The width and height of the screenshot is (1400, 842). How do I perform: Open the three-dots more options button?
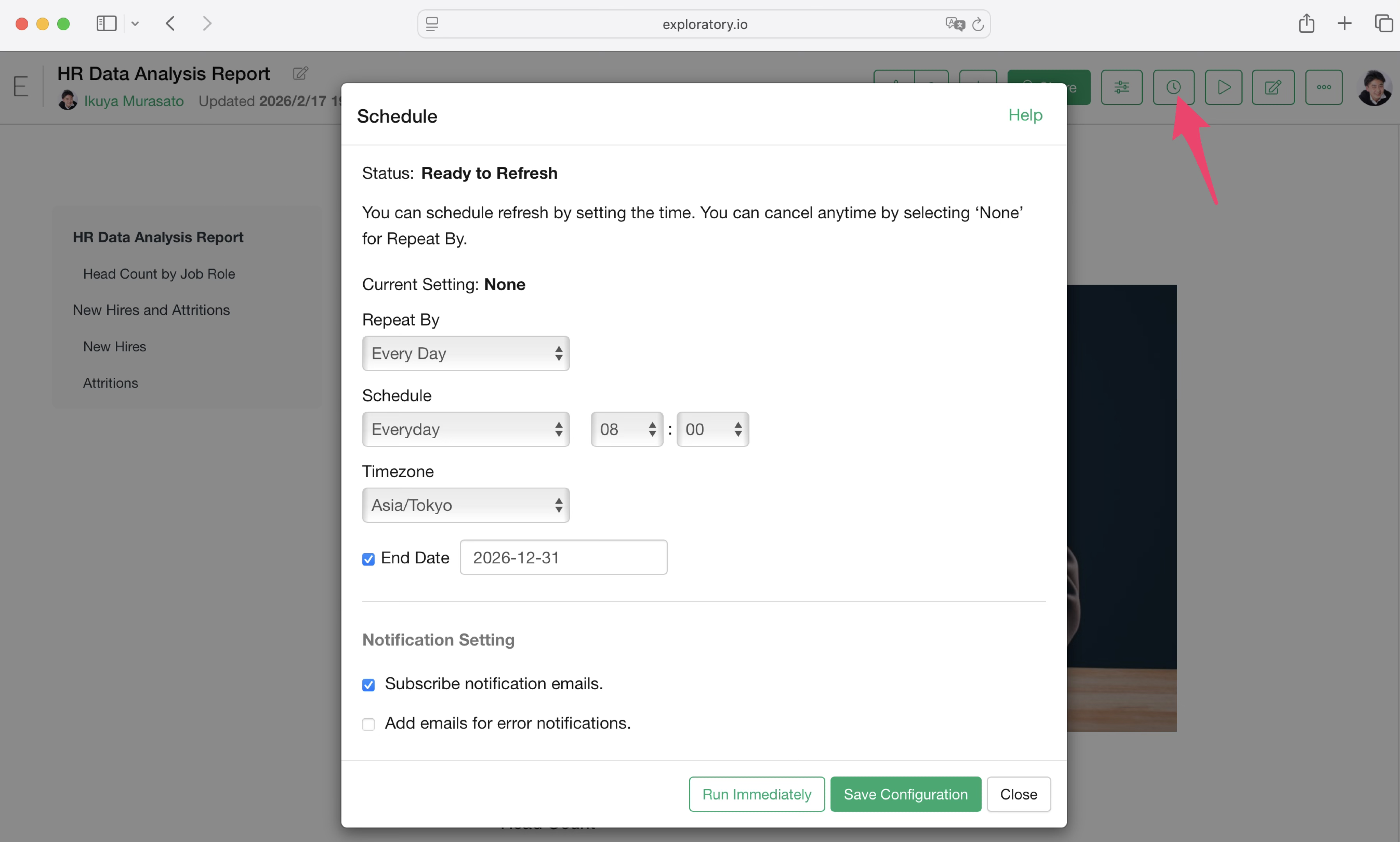(1324, 87)
